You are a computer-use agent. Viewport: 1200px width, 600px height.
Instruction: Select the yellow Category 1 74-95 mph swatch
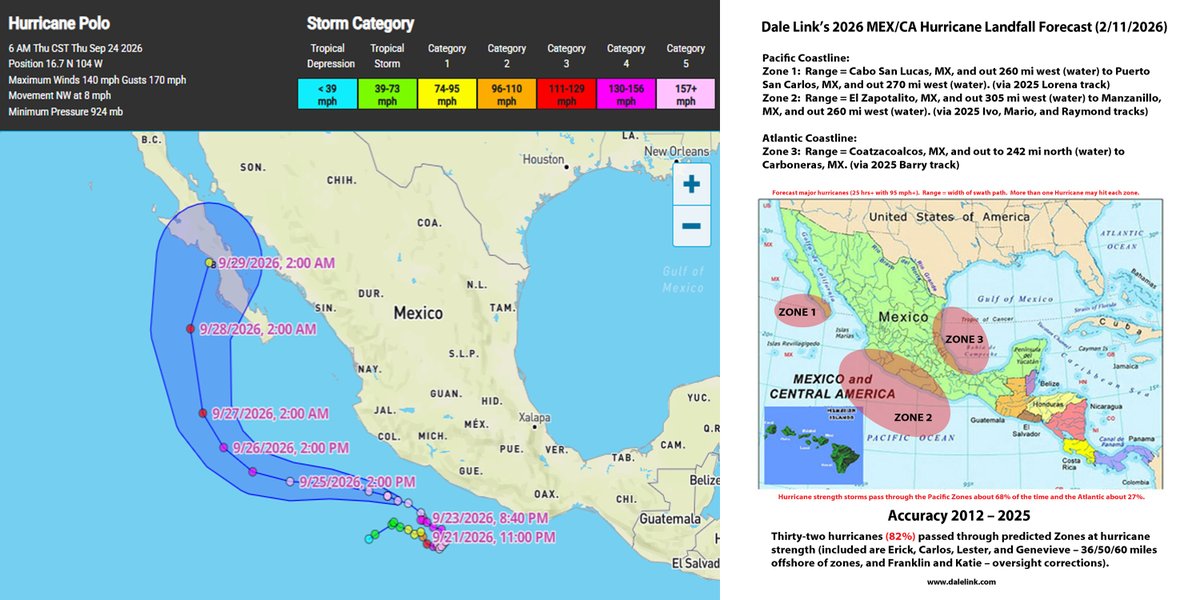pyautogui.click(x=447, y=94)
